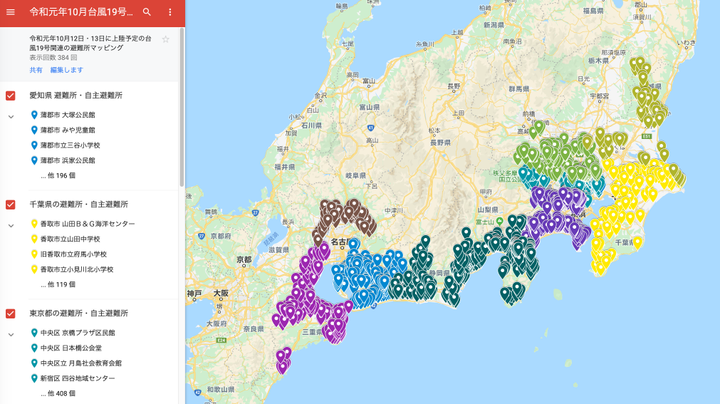Click the 長野県 label on map
The image size is (720, 404).
click(440, 142)
